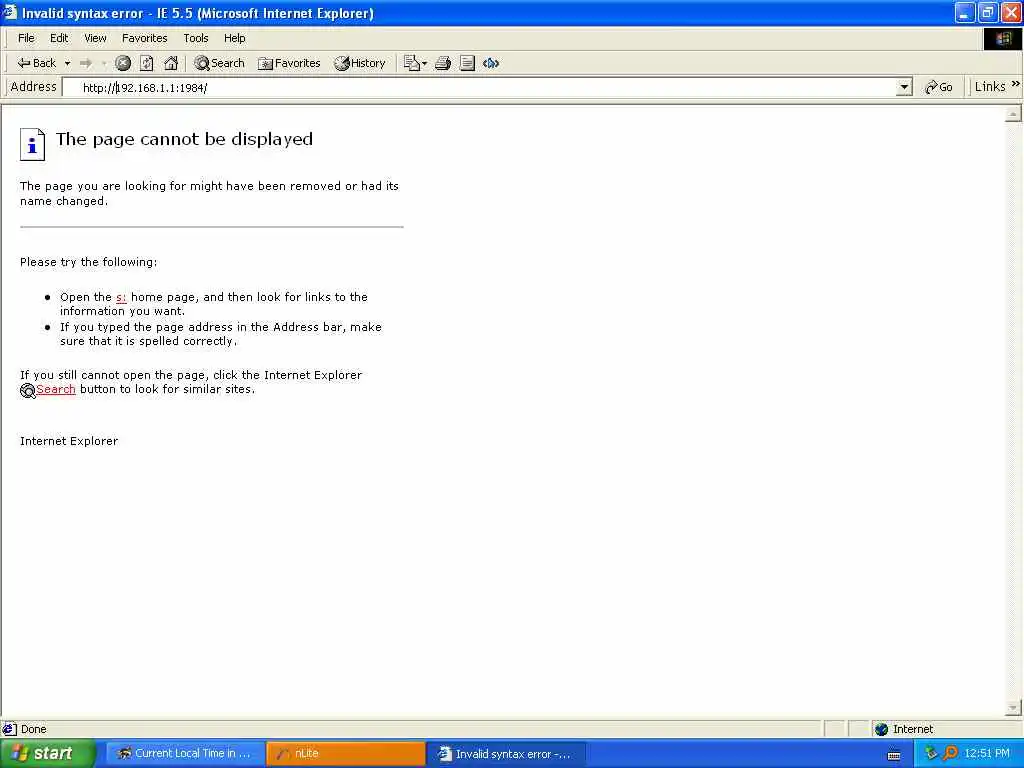Switch to Current Local Time taskbar window
The height and width of the screenshot is (768, 1024).
click(x=185, y=754)
